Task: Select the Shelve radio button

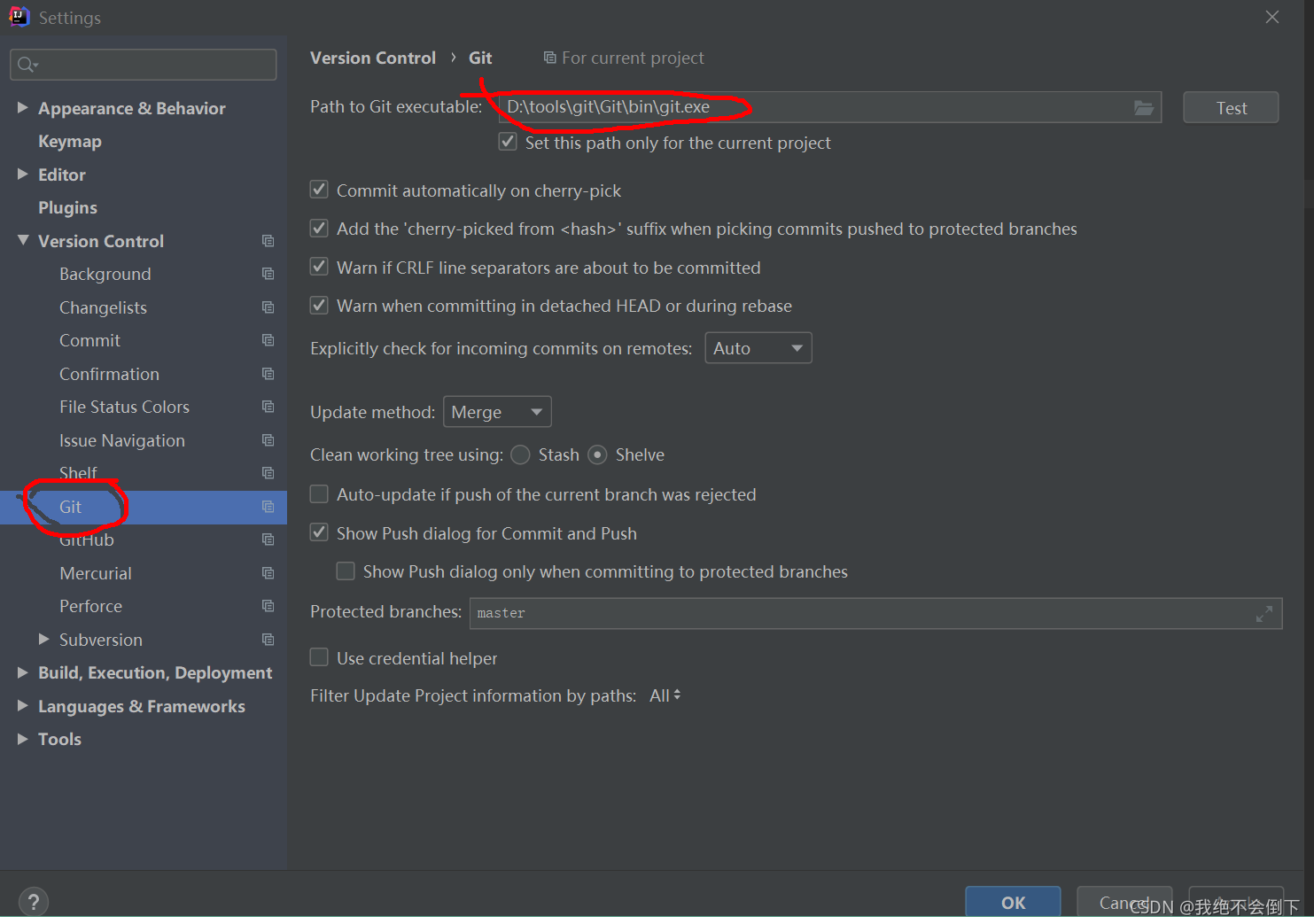Action: (x=598, y=454)
